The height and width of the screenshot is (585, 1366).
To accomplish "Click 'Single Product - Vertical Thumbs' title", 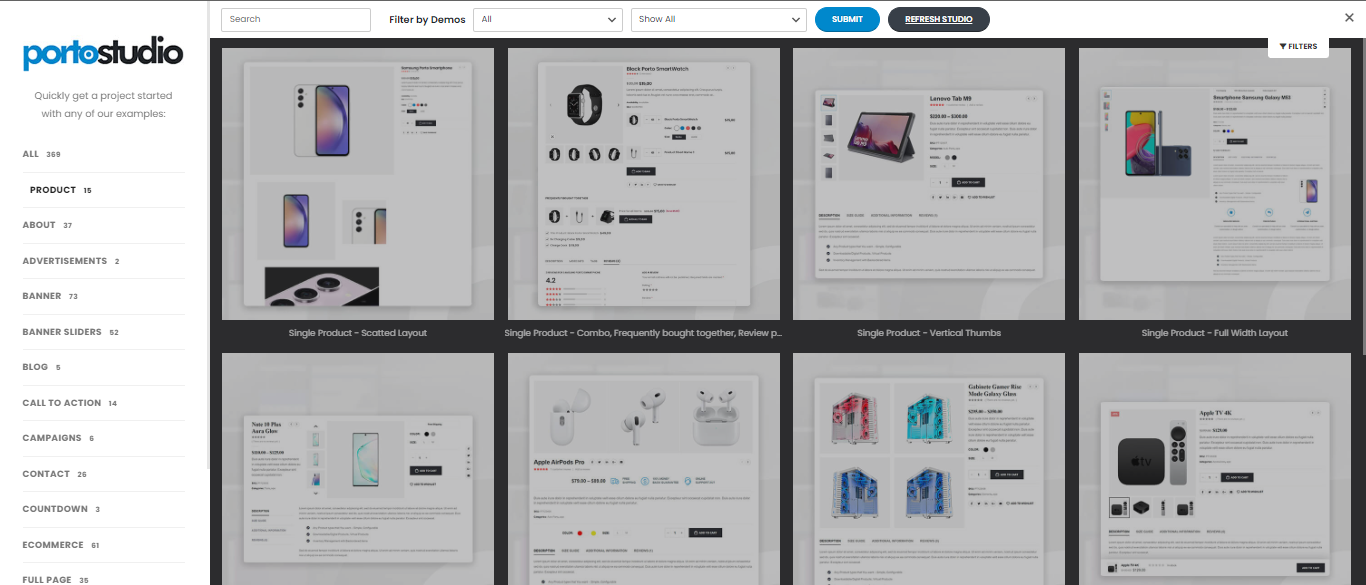I will 929,333.
